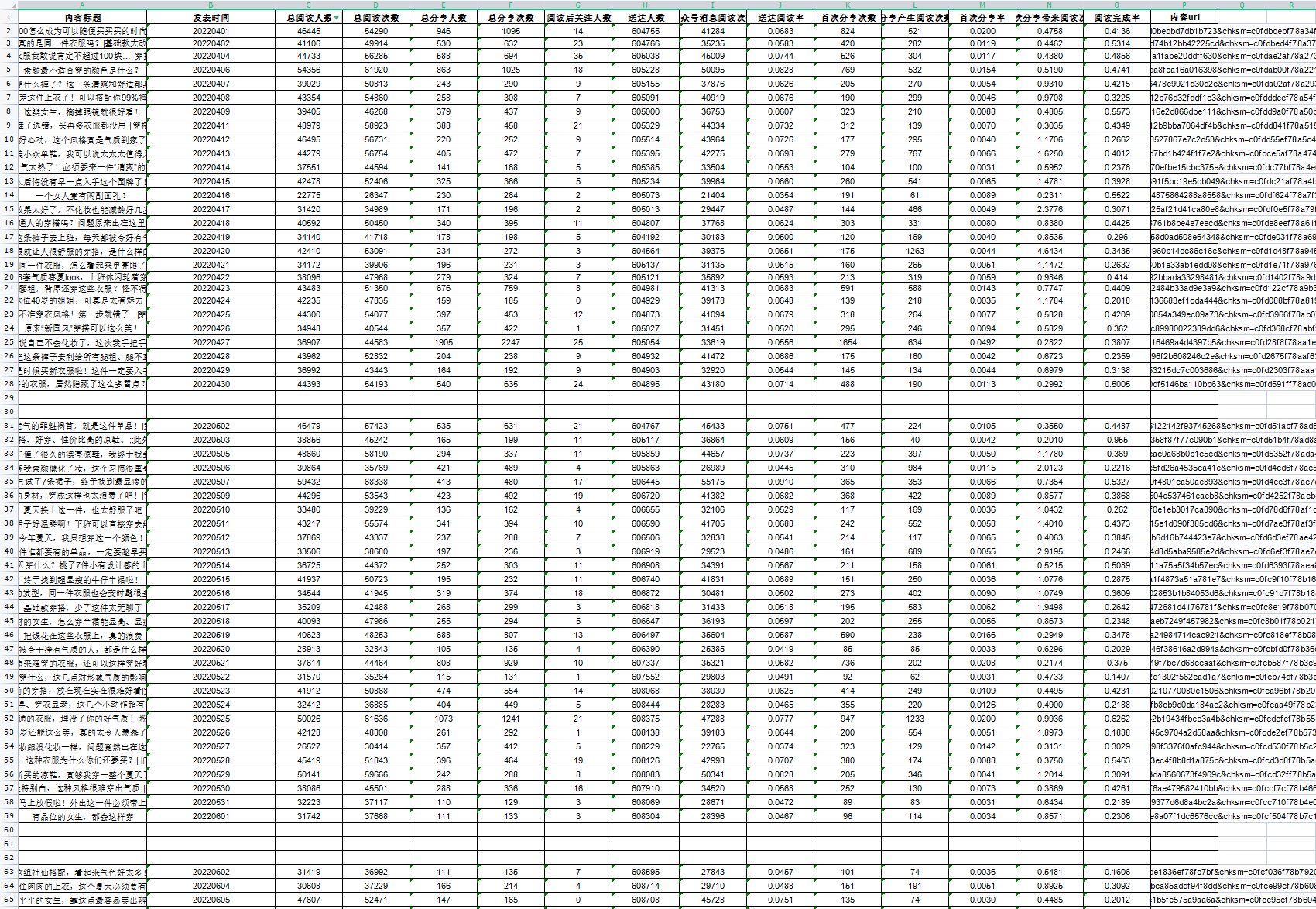
Task: Select column H header
Action: 646,5
